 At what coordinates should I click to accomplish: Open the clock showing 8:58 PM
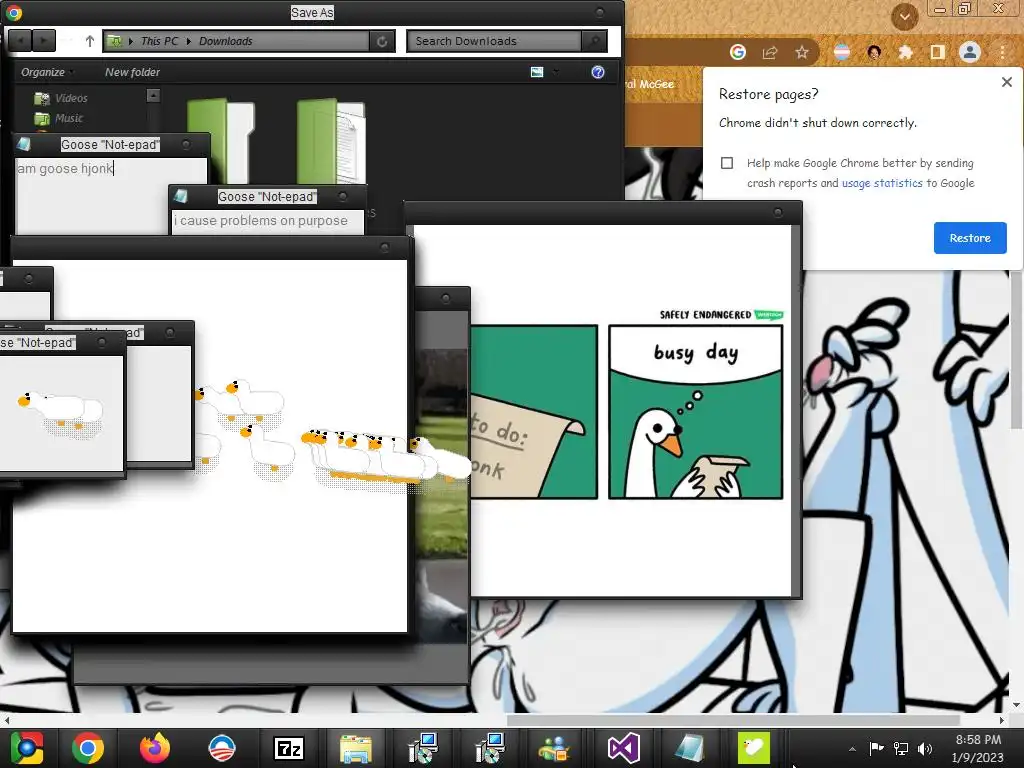coord(978,748)
